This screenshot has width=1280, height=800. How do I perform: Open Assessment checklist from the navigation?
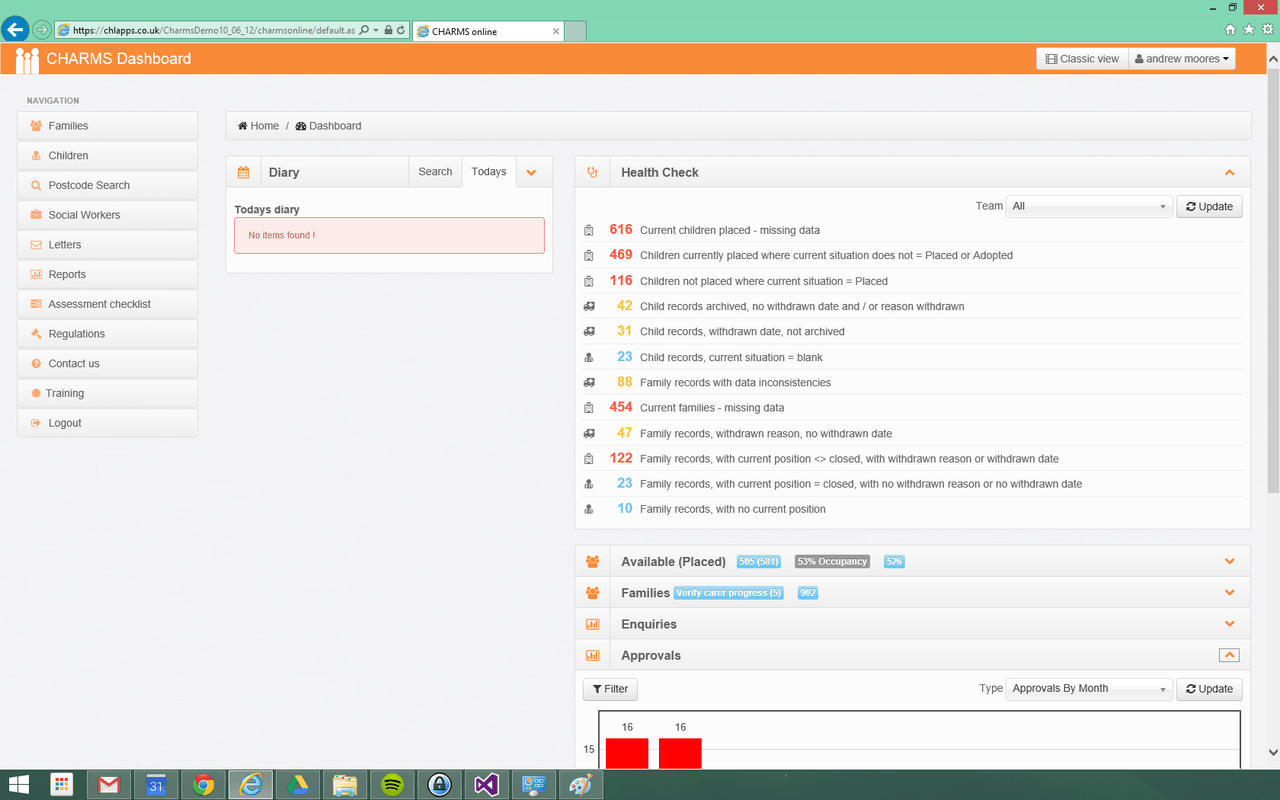(x=107, y=304)
